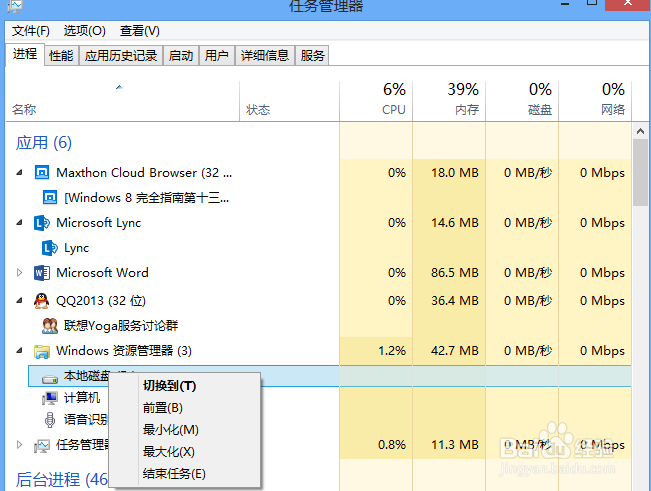Screen dimensions: 651x491
Task: Click the Task Manager title bar icon
Action: coord(15,6)
